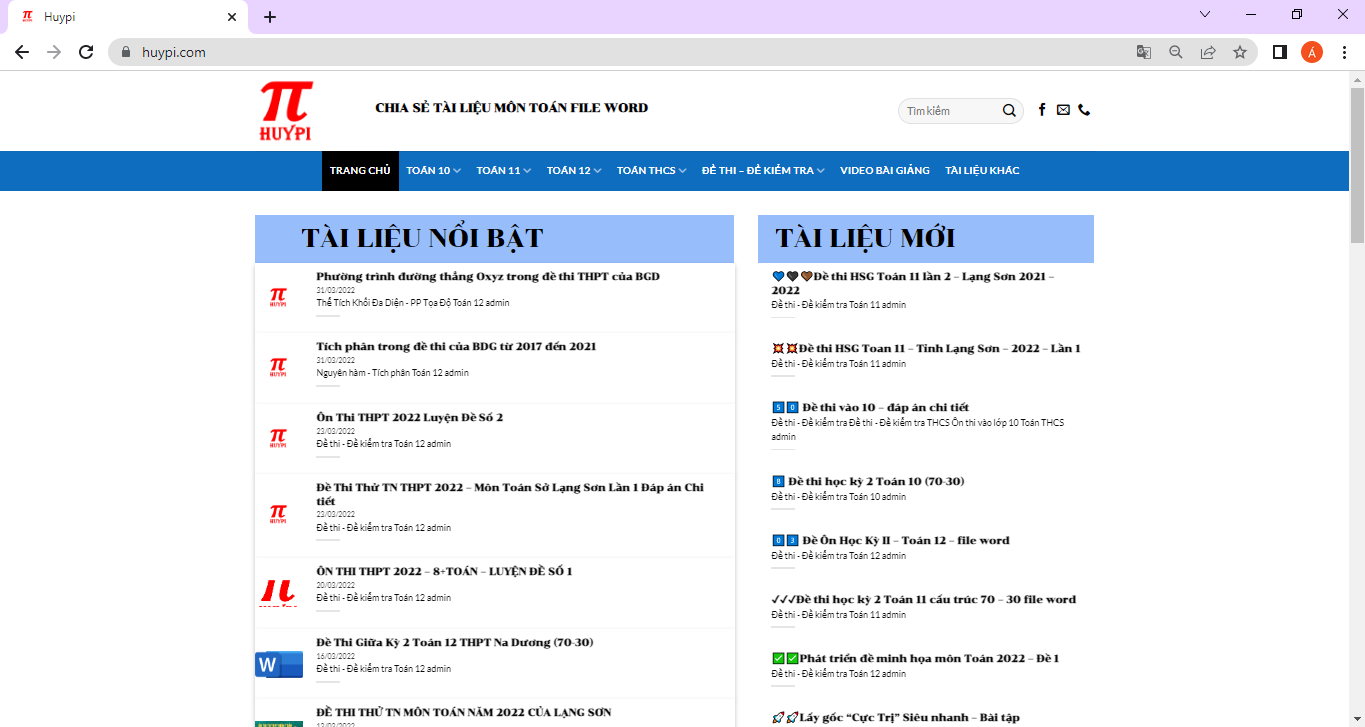Open Đề thi học kỳ 2 Toán 10 (70-30)
Screen dimensions: 1365x727
coord(868,482)
